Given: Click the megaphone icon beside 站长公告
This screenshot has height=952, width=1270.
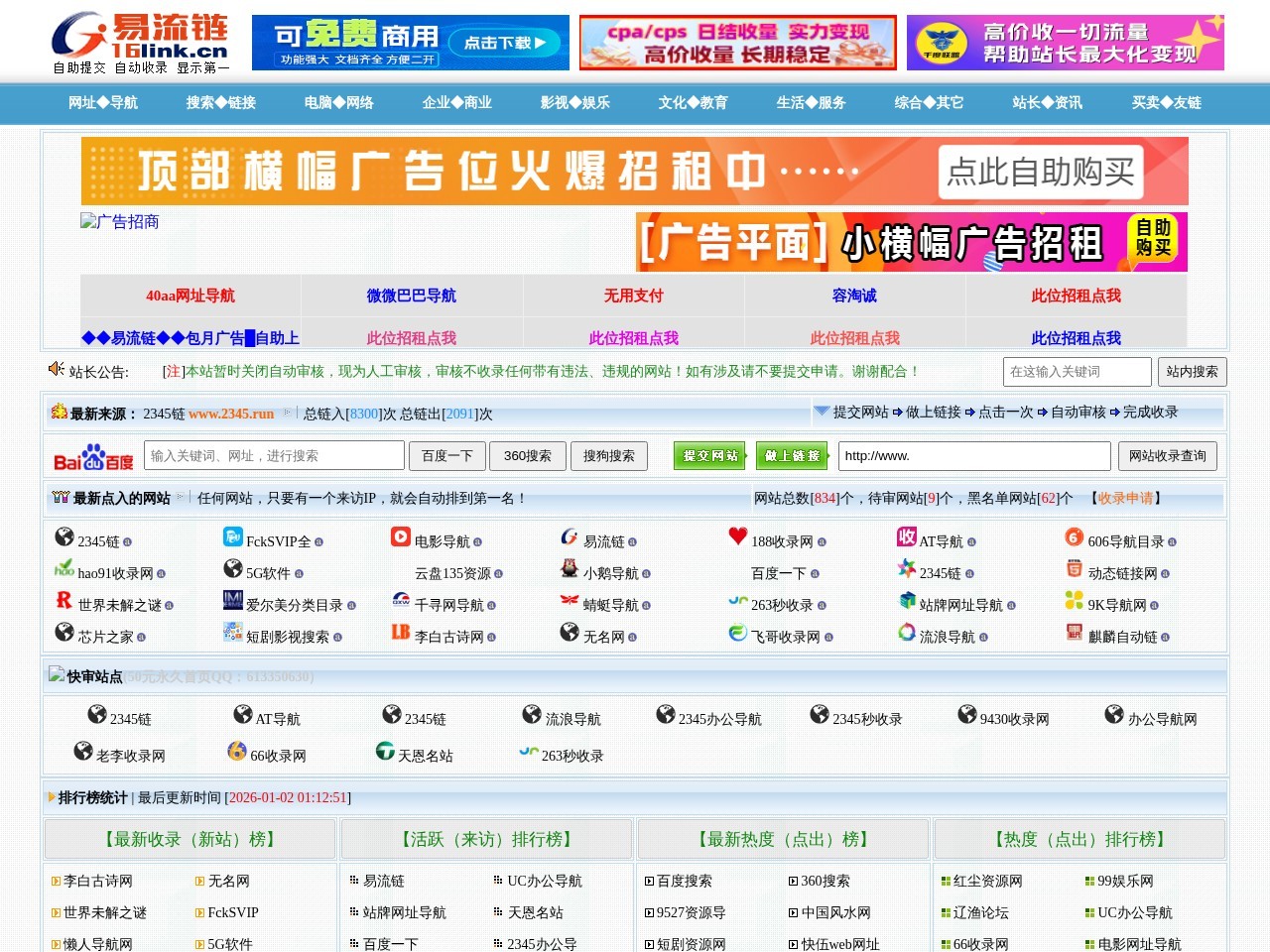Looking at the screenshot, I should point(56,369).
